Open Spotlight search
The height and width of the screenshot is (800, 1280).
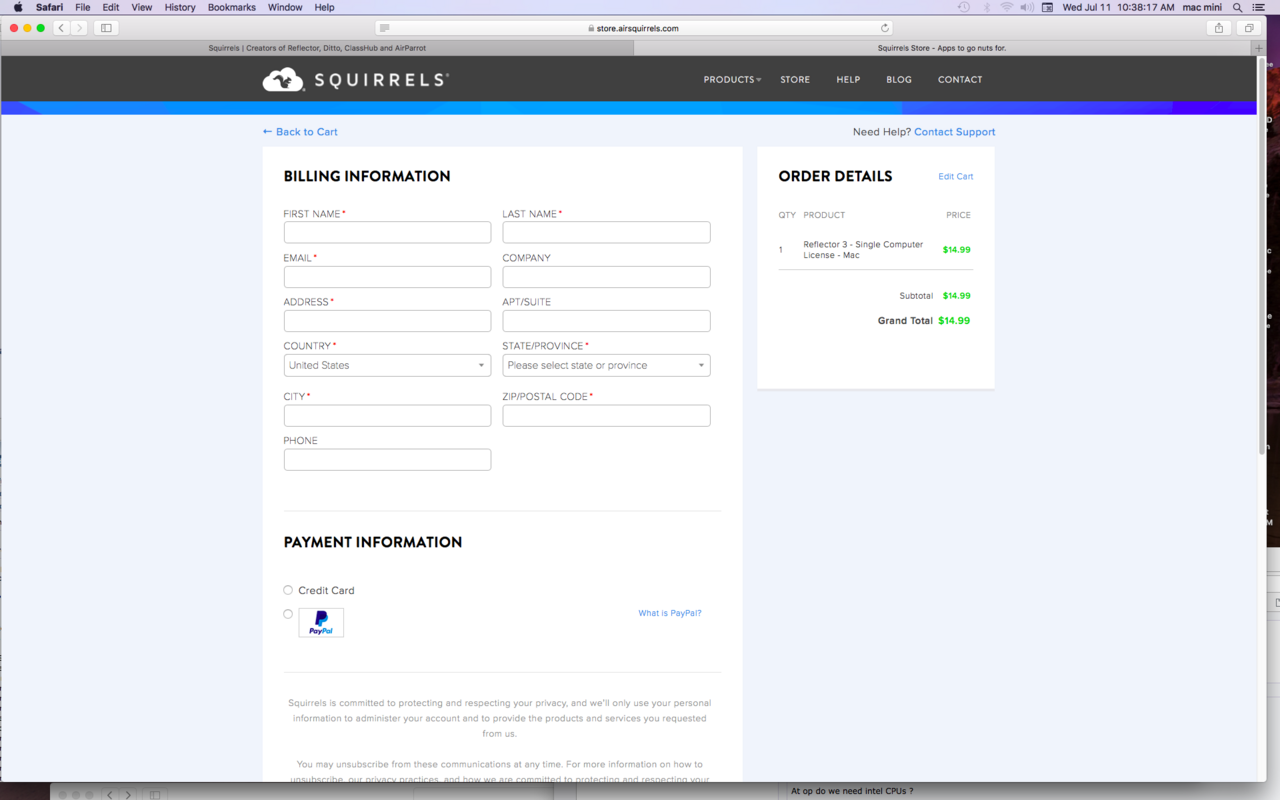tap(1238, 7)
